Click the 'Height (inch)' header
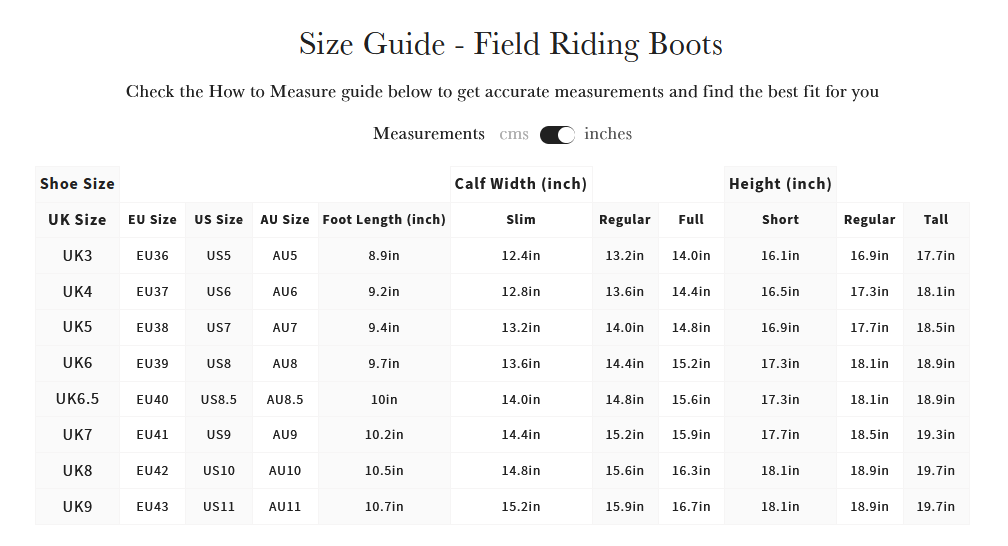The width and height of the screenshot is (1008, 546). coord(780,184)
